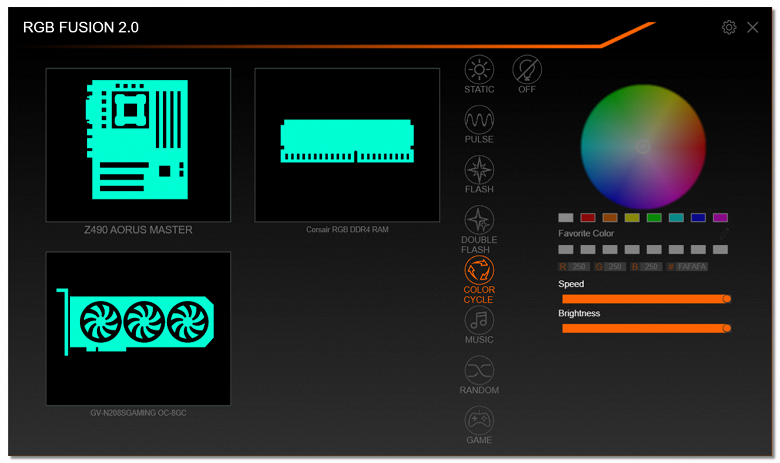This screenshot has height=463, width=780.
Task: Choose the Flash lighting effect
Action: (479, 170)
